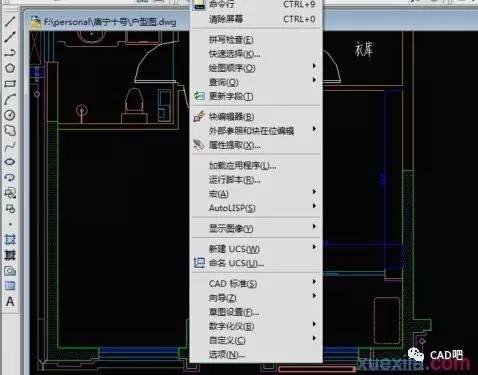Image resolution: width=478 pixels, height=375 pixels.
Task: Expand the CAD 标准(S) submenu arrow
Action: pyautogui.click(x=314, y=282)
